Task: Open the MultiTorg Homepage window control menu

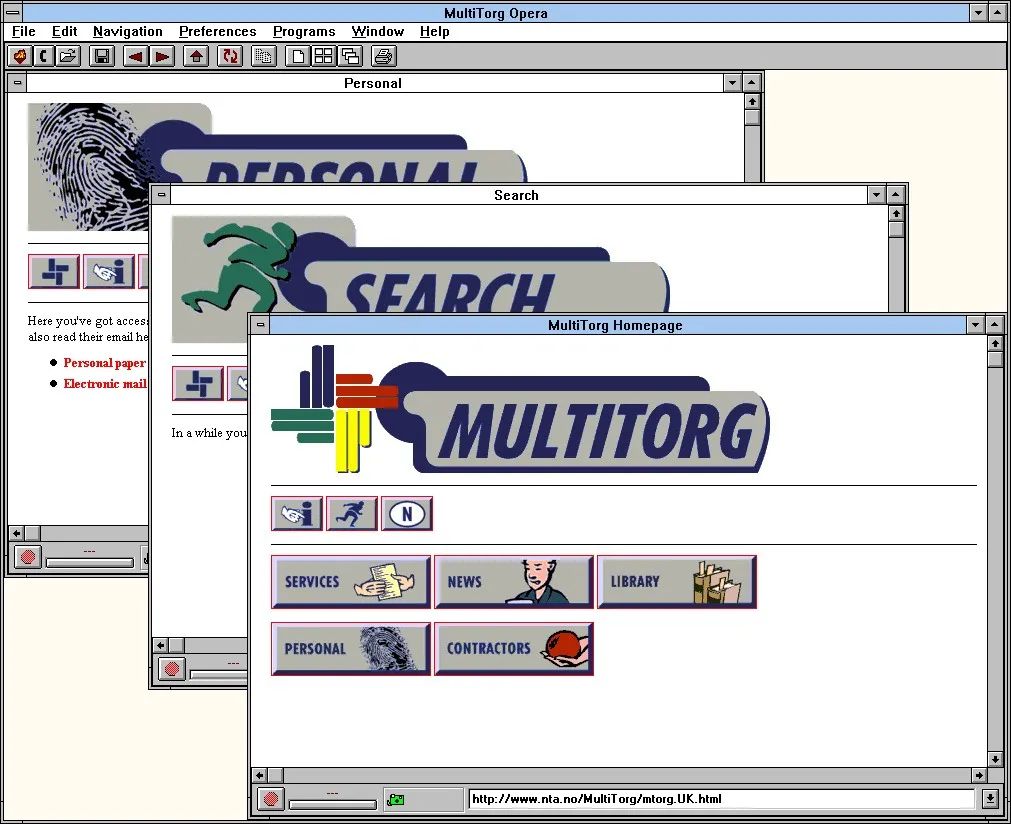Action: click(x=261, y=325)
